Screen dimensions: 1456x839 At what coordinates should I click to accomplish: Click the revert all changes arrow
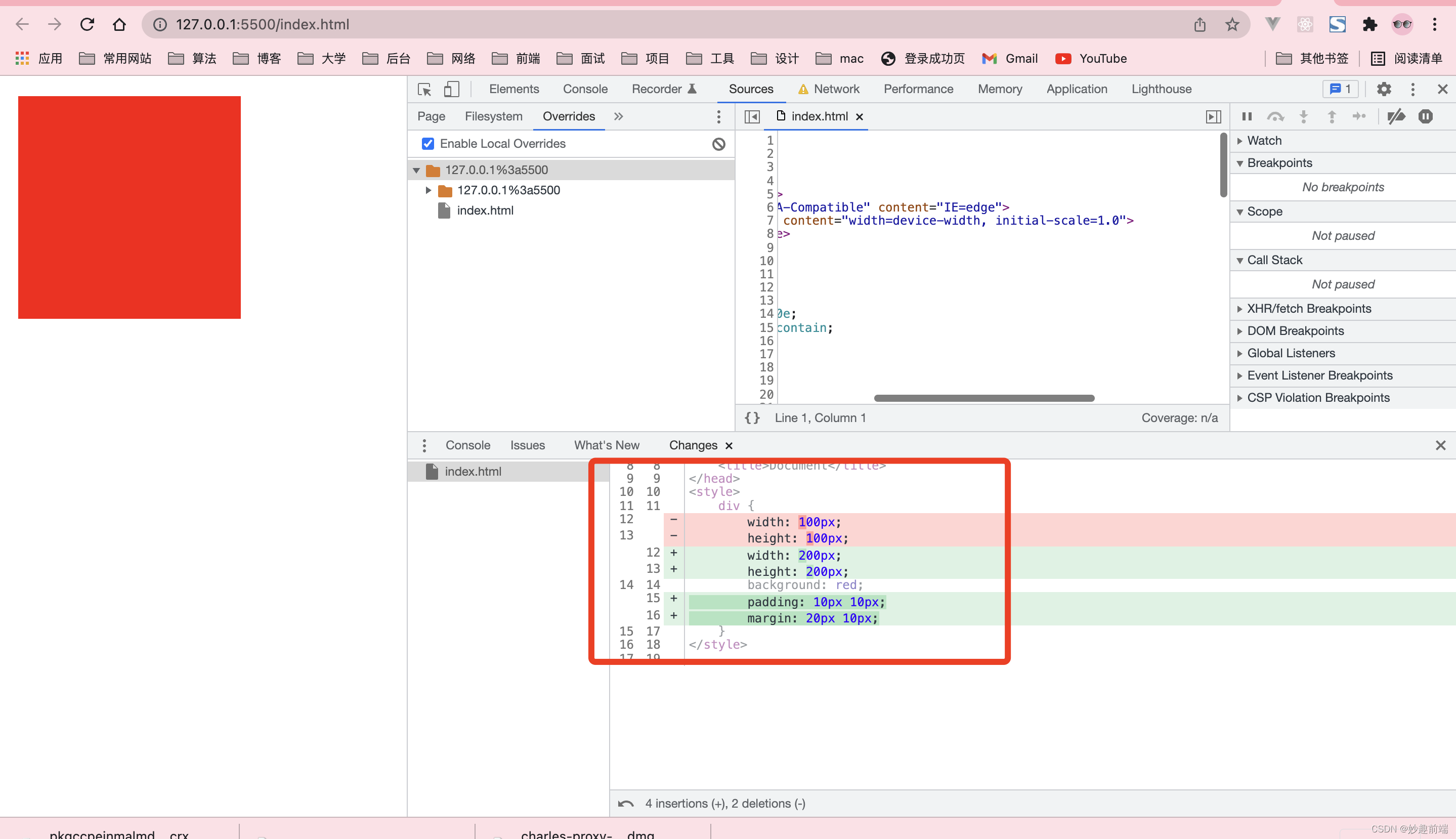tap(625, 803)
